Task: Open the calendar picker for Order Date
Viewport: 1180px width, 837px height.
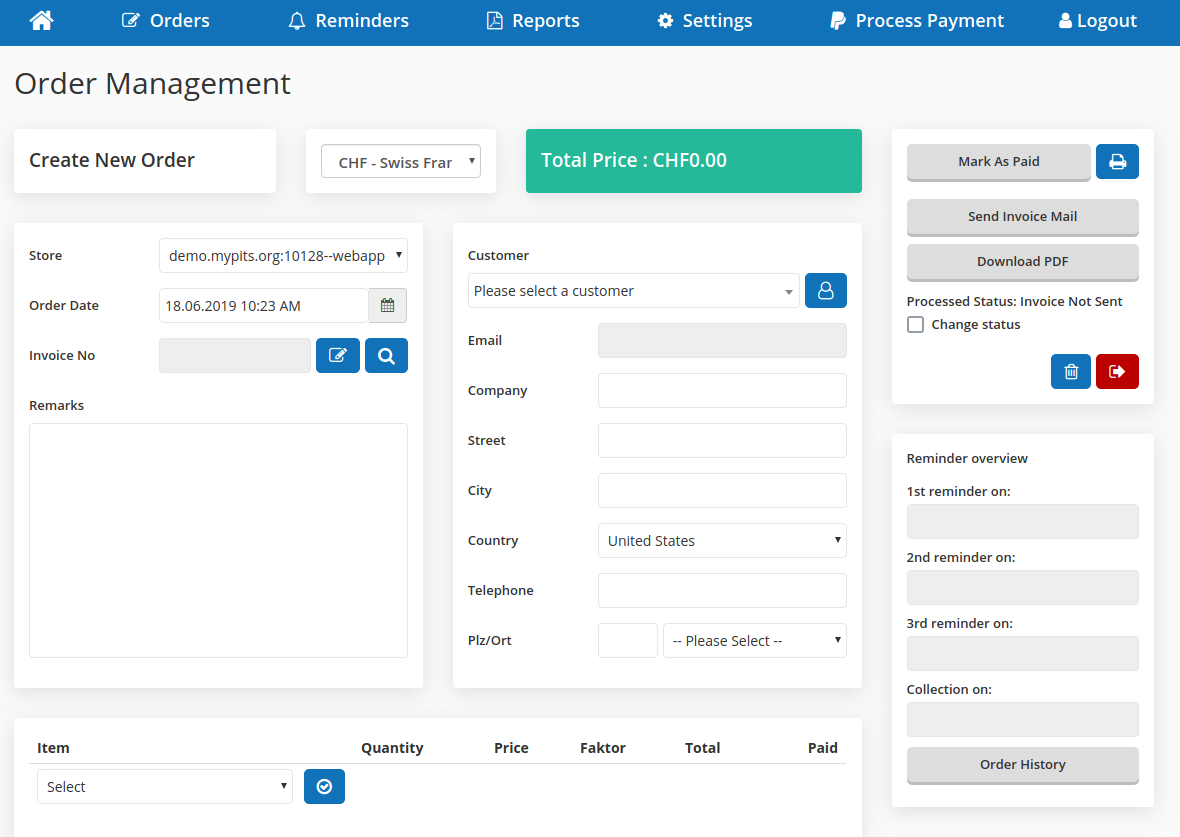Action: coord(388,306)
